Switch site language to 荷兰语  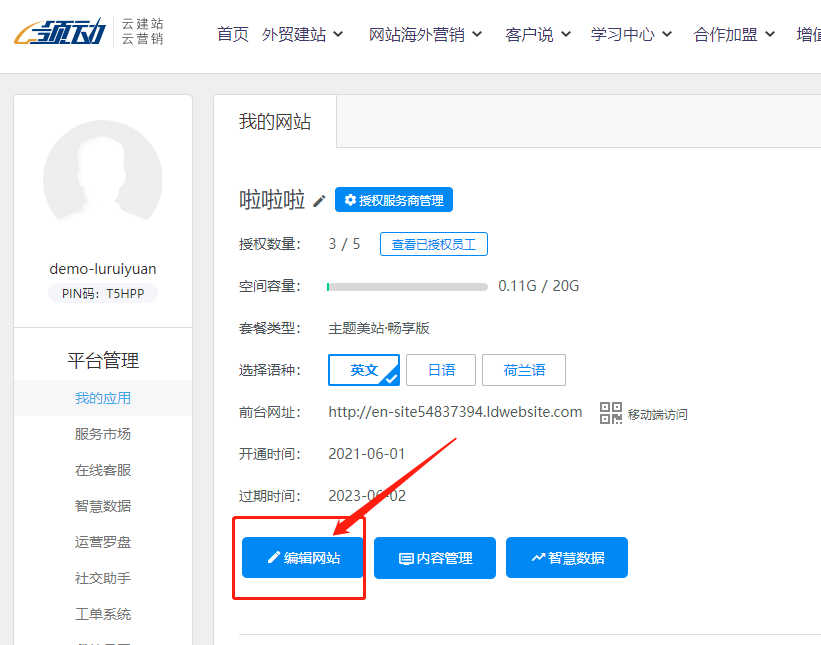point(524,370)
